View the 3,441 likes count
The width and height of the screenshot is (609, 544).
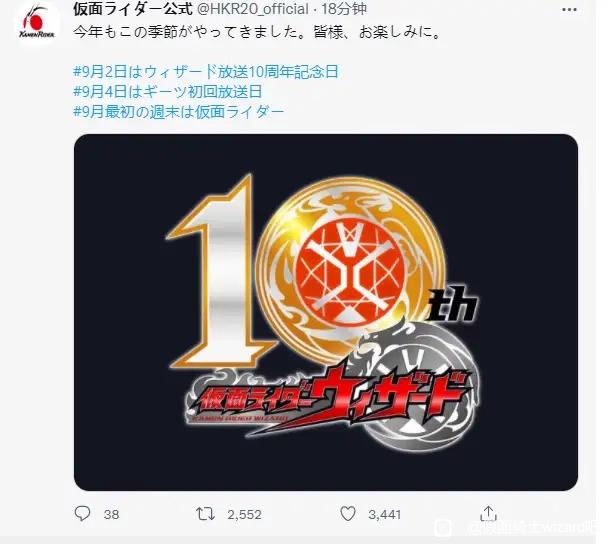click(385, 514)
